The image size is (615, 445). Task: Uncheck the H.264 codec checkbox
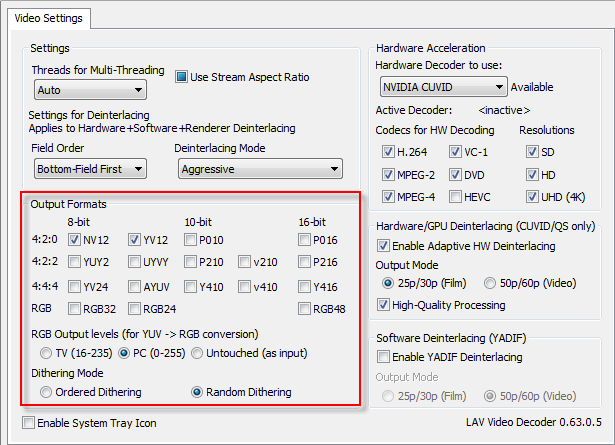[x=388, y=152]
